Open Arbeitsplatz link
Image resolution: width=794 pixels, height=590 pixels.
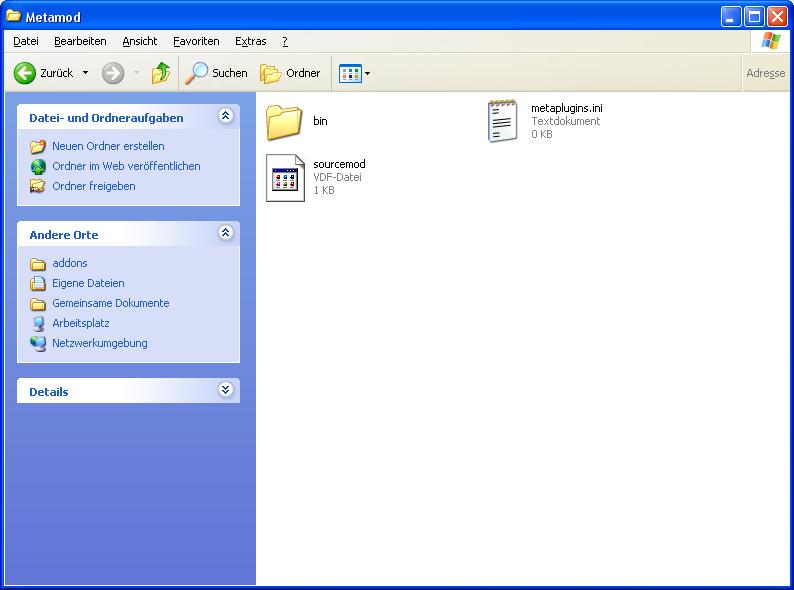(81, 323)
